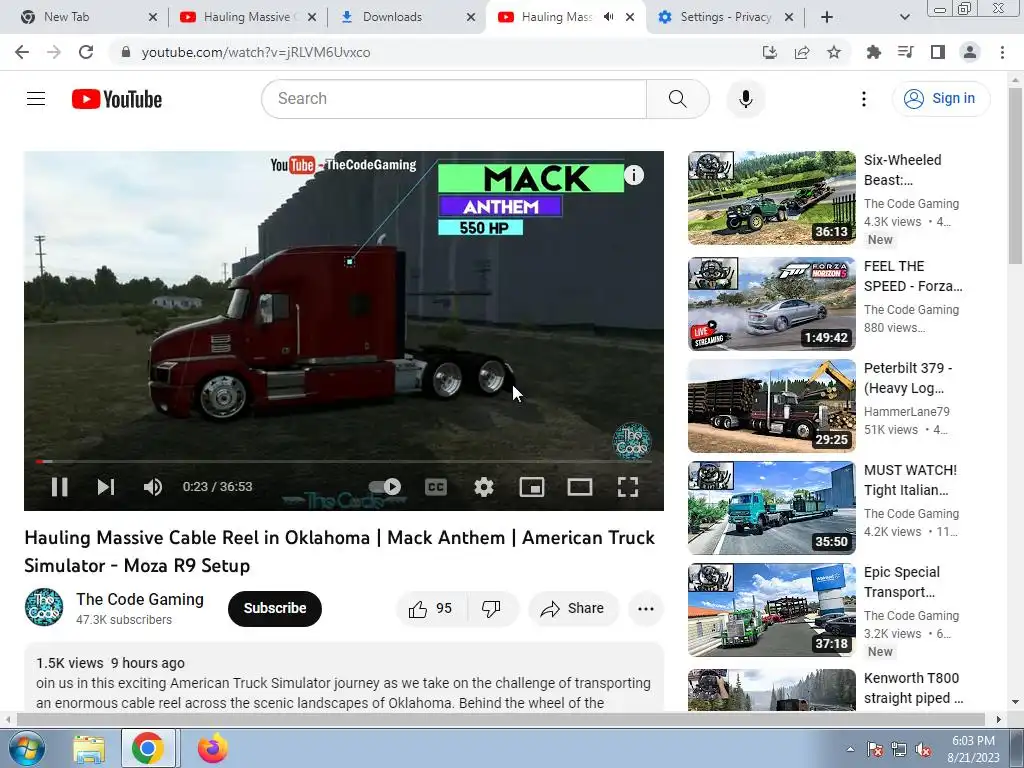This screenshot has height=768, width=1024.
Task: Toggle Chrome side panel
Action: click(938, 52)
